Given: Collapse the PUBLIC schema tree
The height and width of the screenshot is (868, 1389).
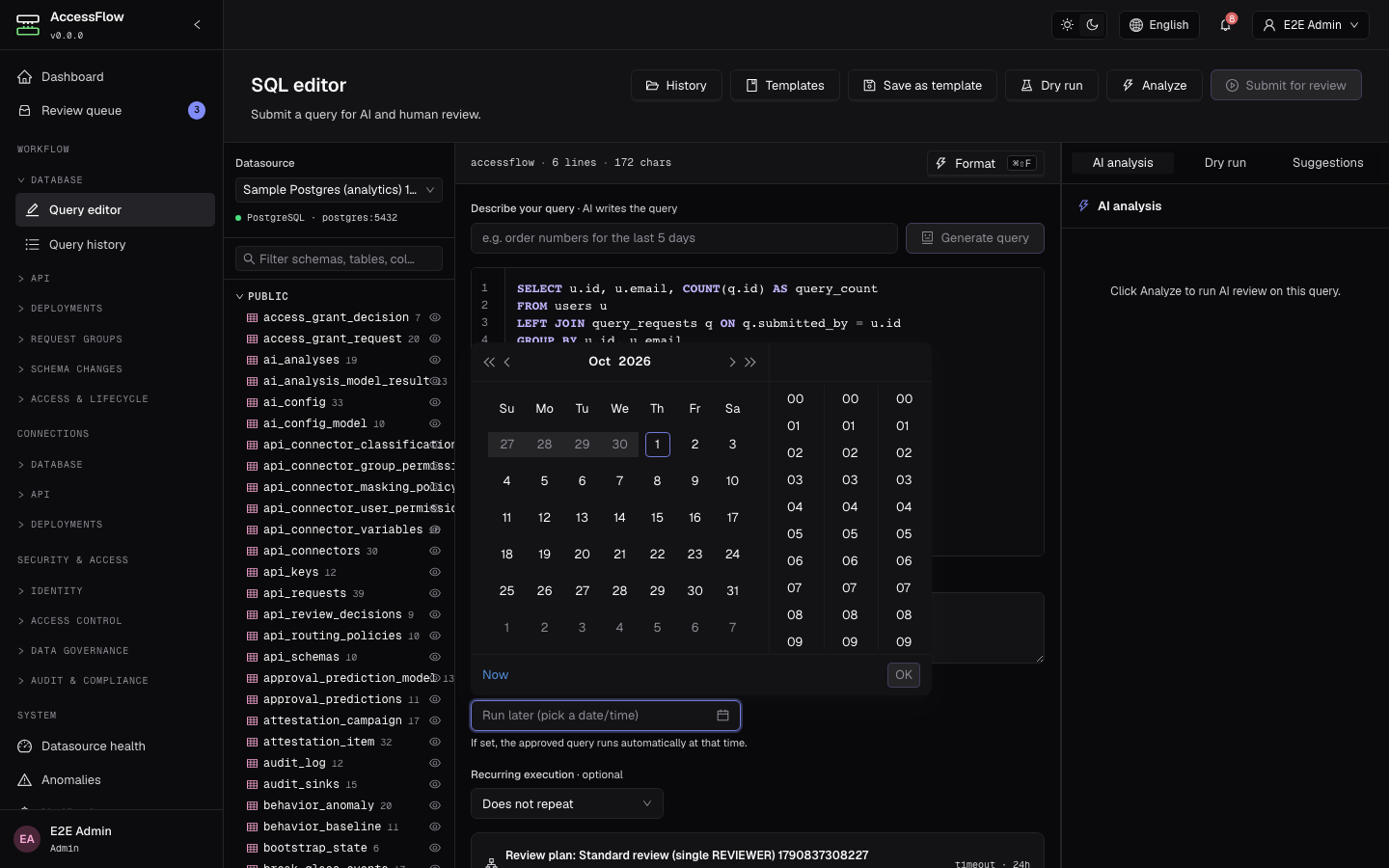Looking at the screenshot, I should [240, 296].
